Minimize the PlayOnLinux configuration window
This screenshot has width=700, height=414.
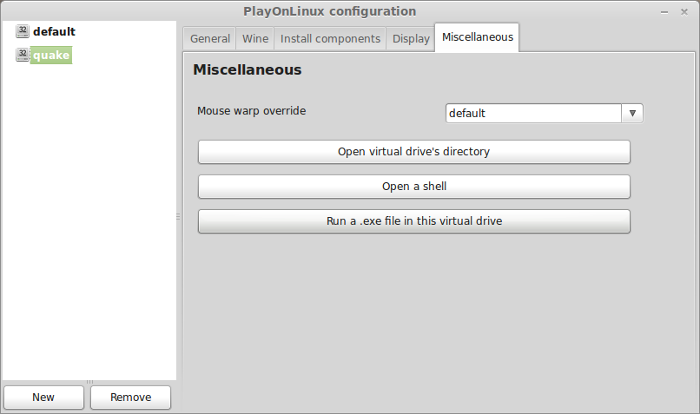coord(664,12)
